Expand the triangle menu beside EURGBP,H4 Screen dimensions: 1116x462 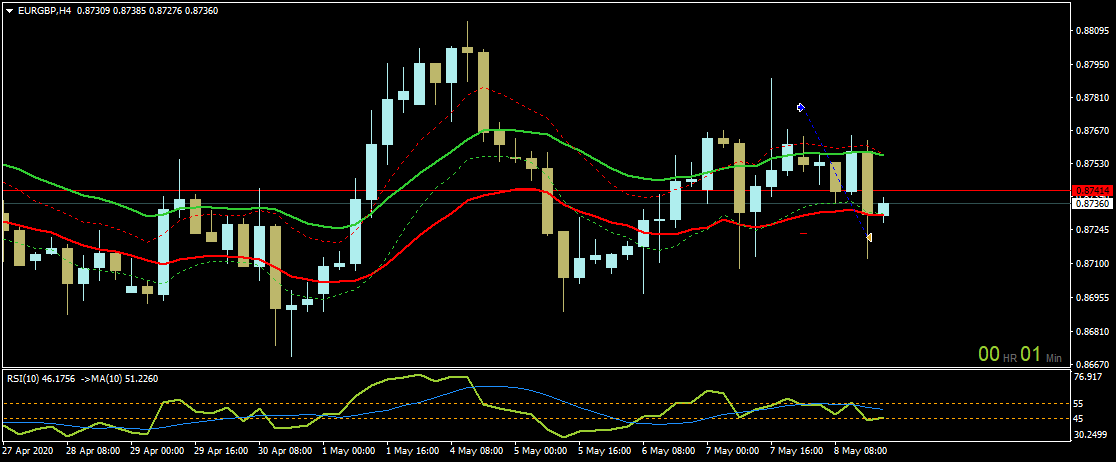tap(9, 11)
